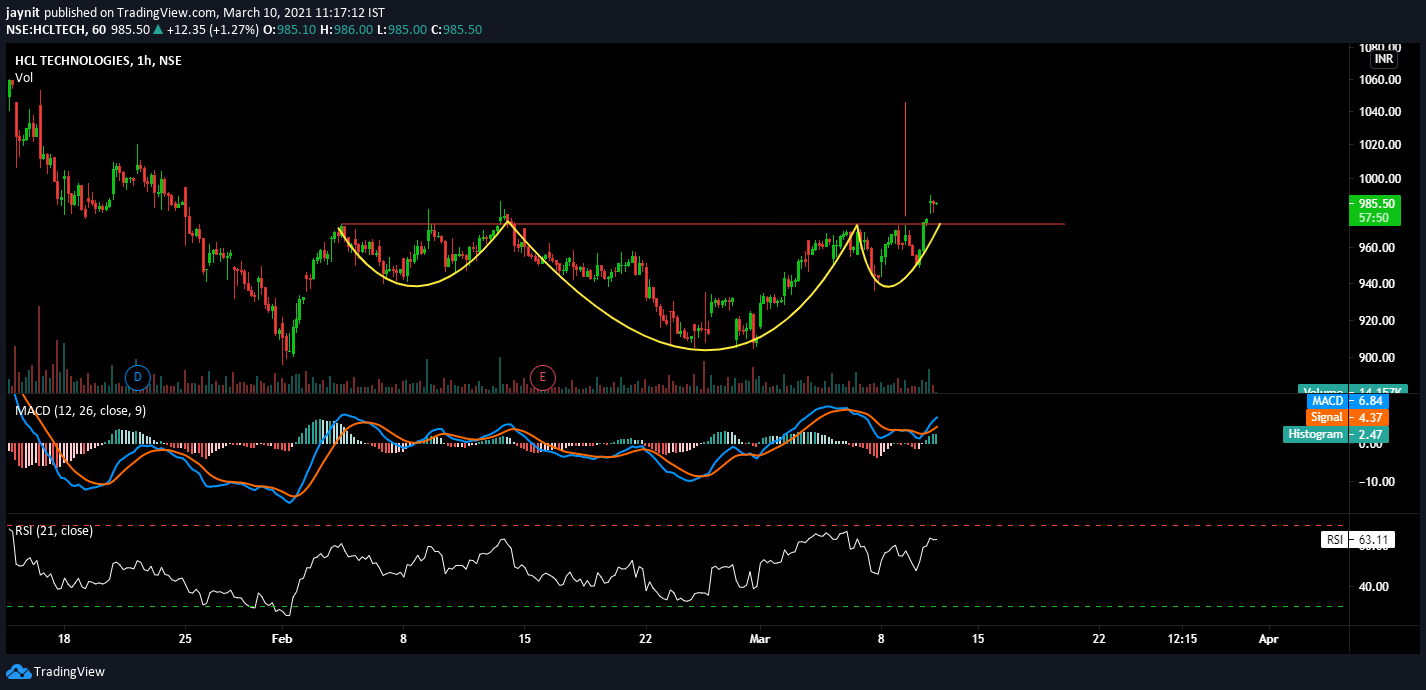1426x690 pixels.
Task: Click the current price label 985.50
Action: 1376,203
